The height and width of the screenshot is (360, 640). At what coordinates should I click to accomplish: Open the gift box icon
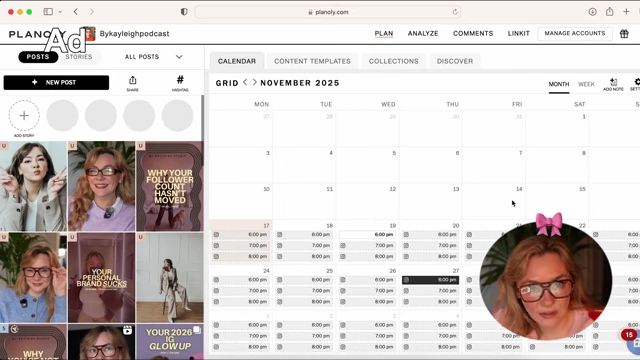tap(624, 33)
